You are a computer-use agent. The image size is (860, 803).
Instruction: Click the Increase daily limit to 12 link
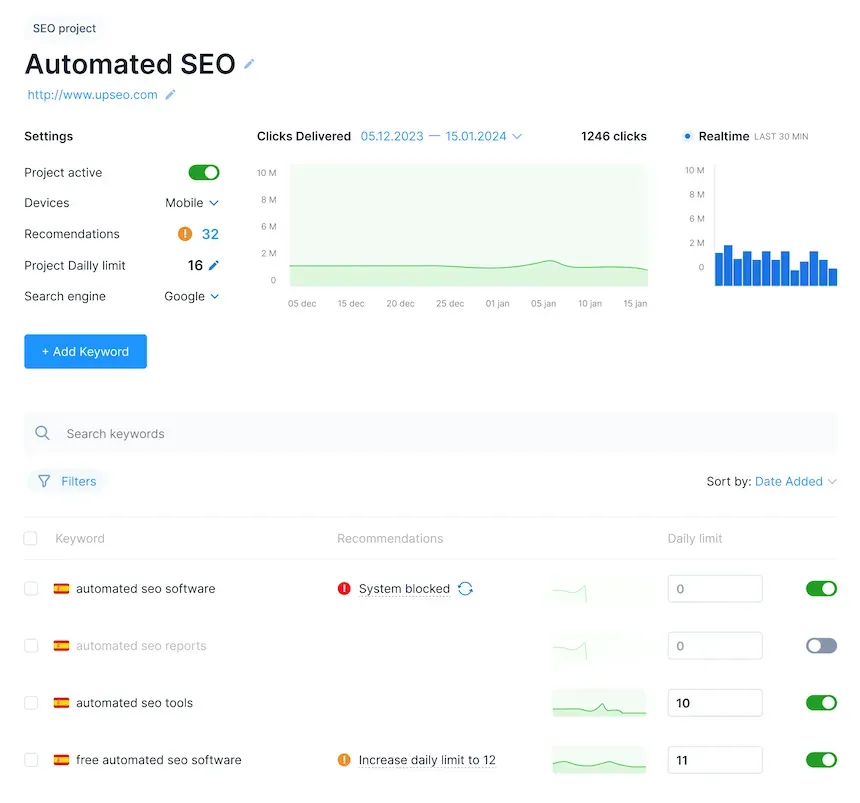click(427, 760)
